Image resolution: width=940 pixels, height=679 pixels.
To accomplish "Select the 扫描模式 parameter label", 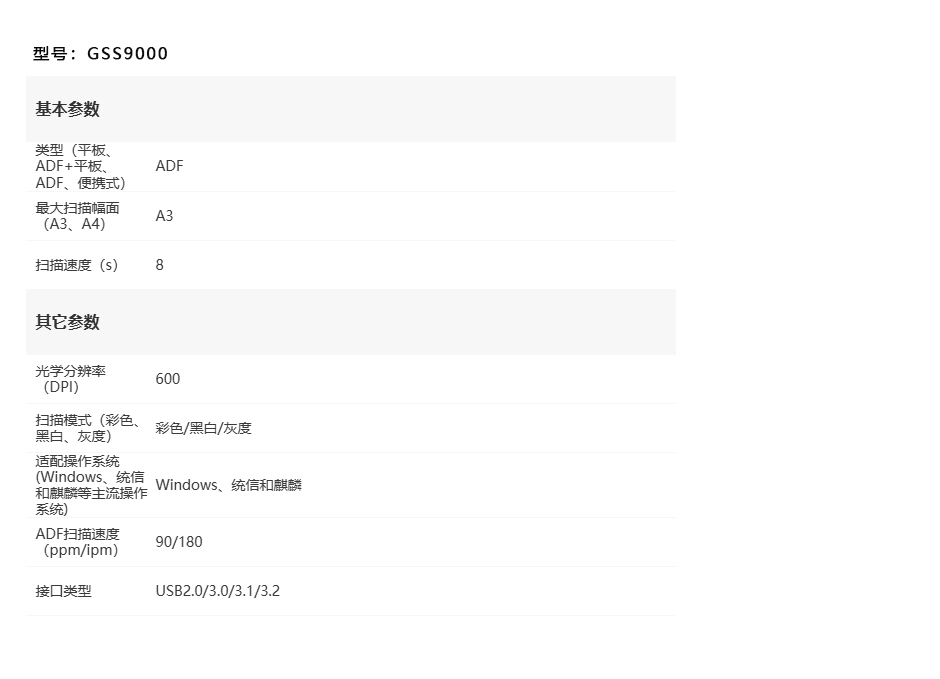I will tap(88, 428).
